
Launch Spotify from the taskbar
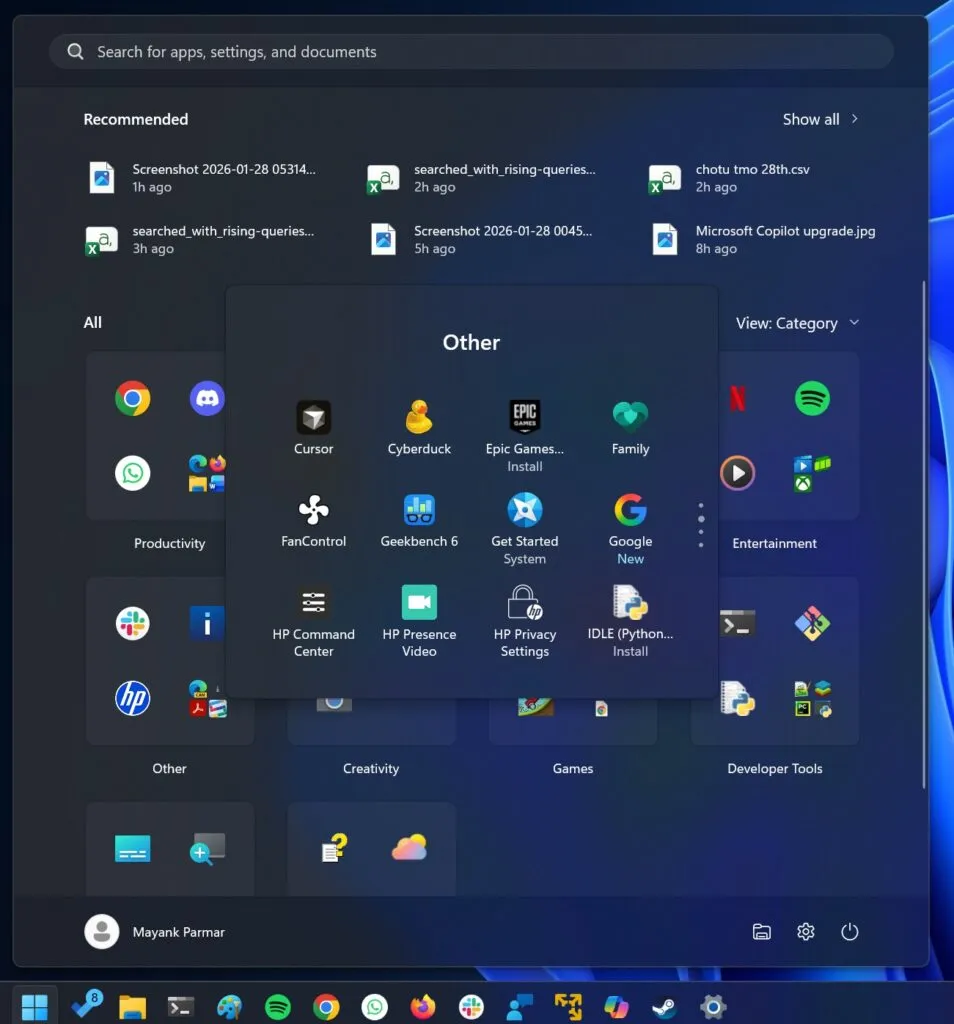coord(277,1006)
